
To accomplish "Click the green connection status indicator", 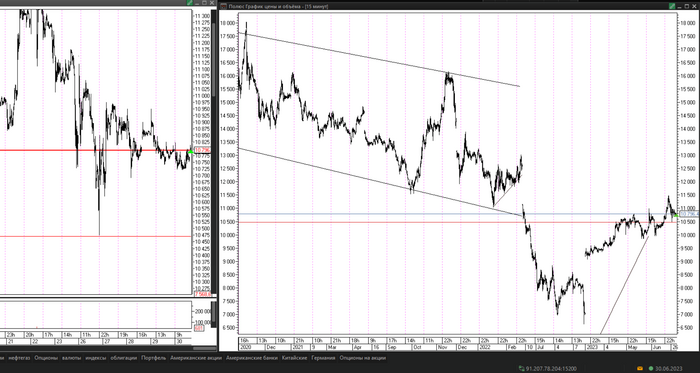I will (651, 369).
